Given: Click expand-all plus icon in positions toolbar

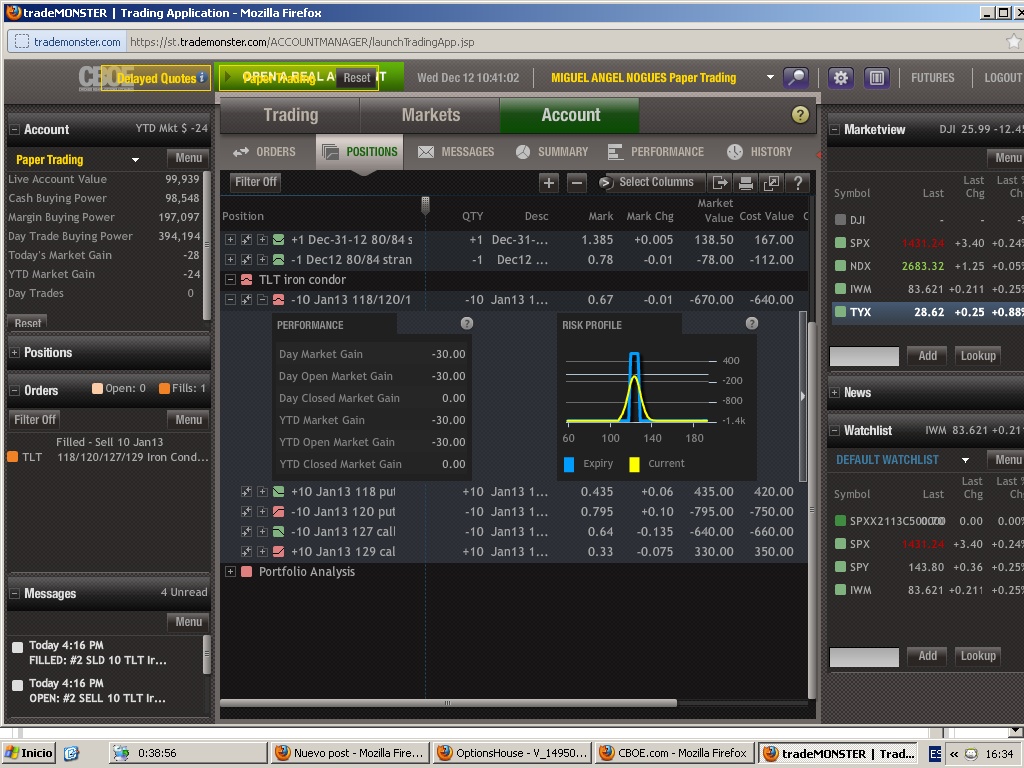Looking at the screenshot, I should [x=548, y=182].
